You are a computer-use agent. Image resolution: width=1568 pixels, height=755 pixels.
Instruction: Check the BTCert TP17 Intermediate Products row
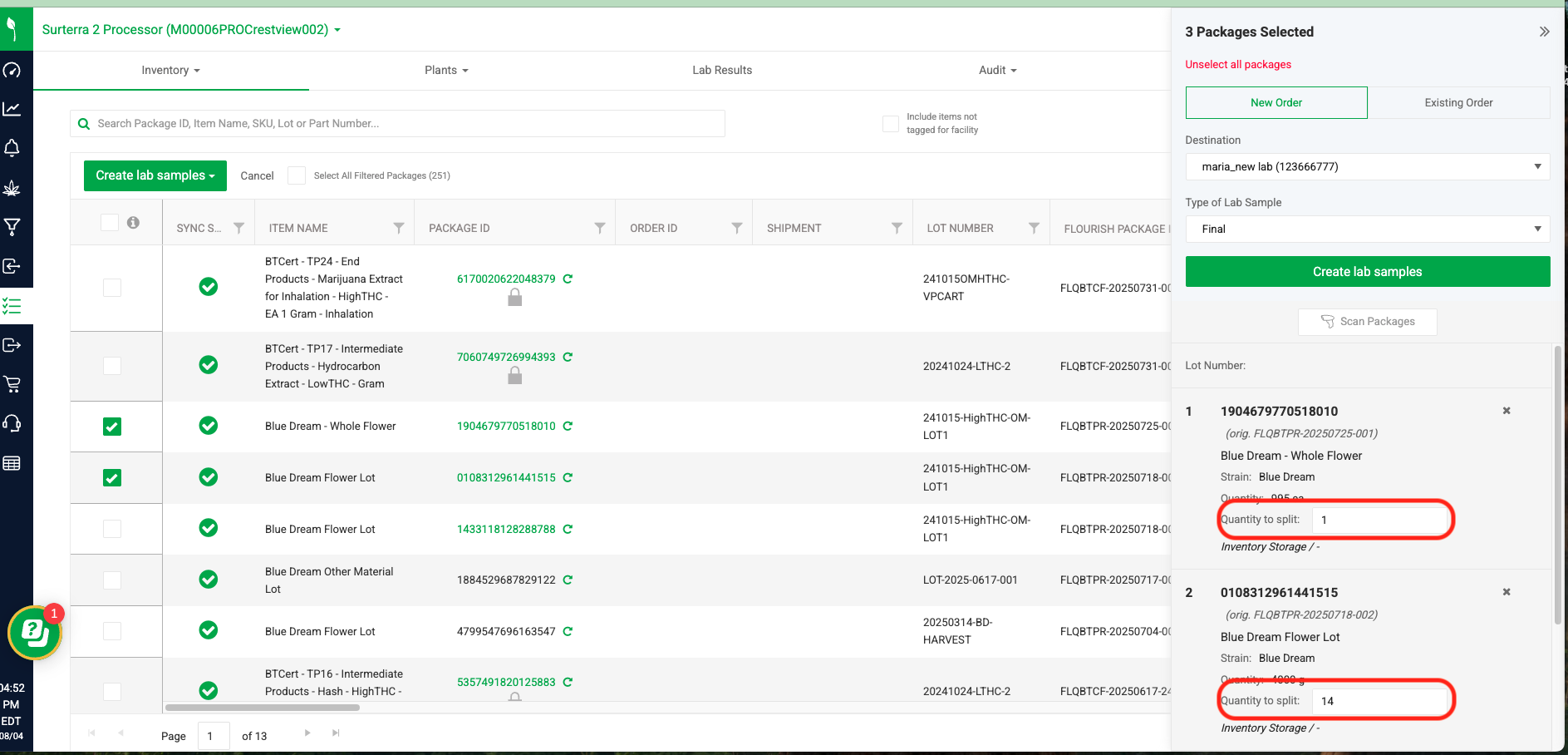tap(112, 366)
